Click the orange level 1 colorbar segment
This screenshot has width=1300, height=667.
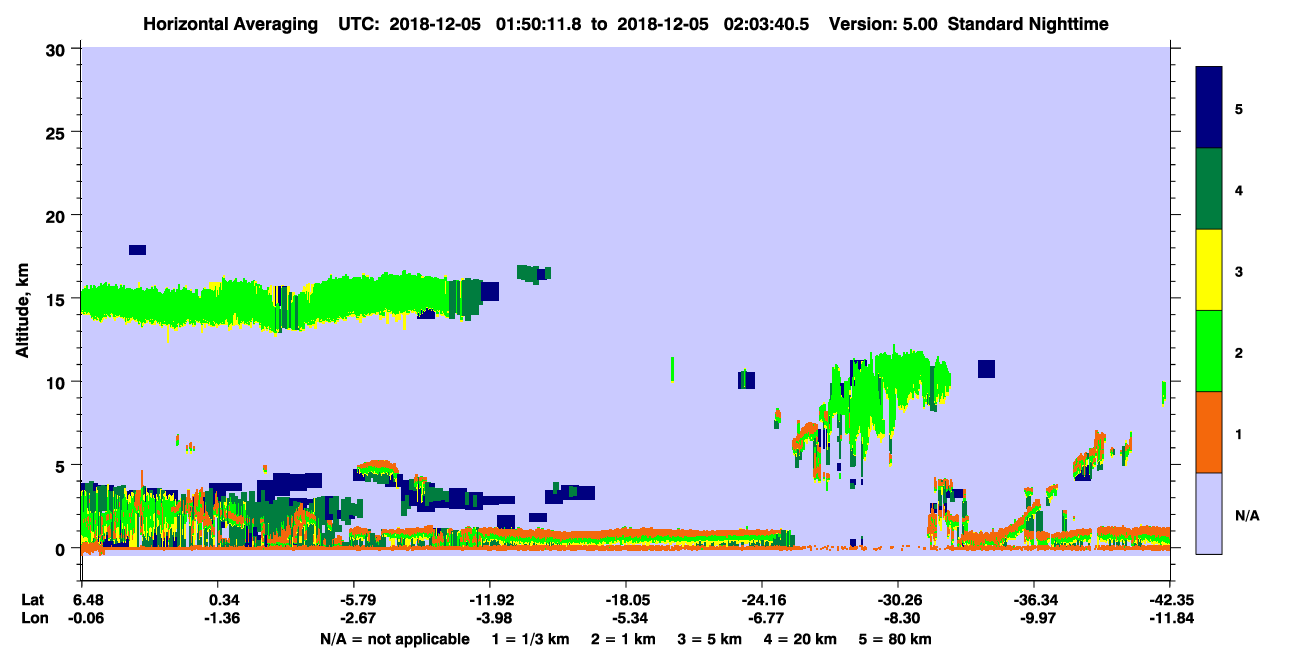pos(1209,432)
